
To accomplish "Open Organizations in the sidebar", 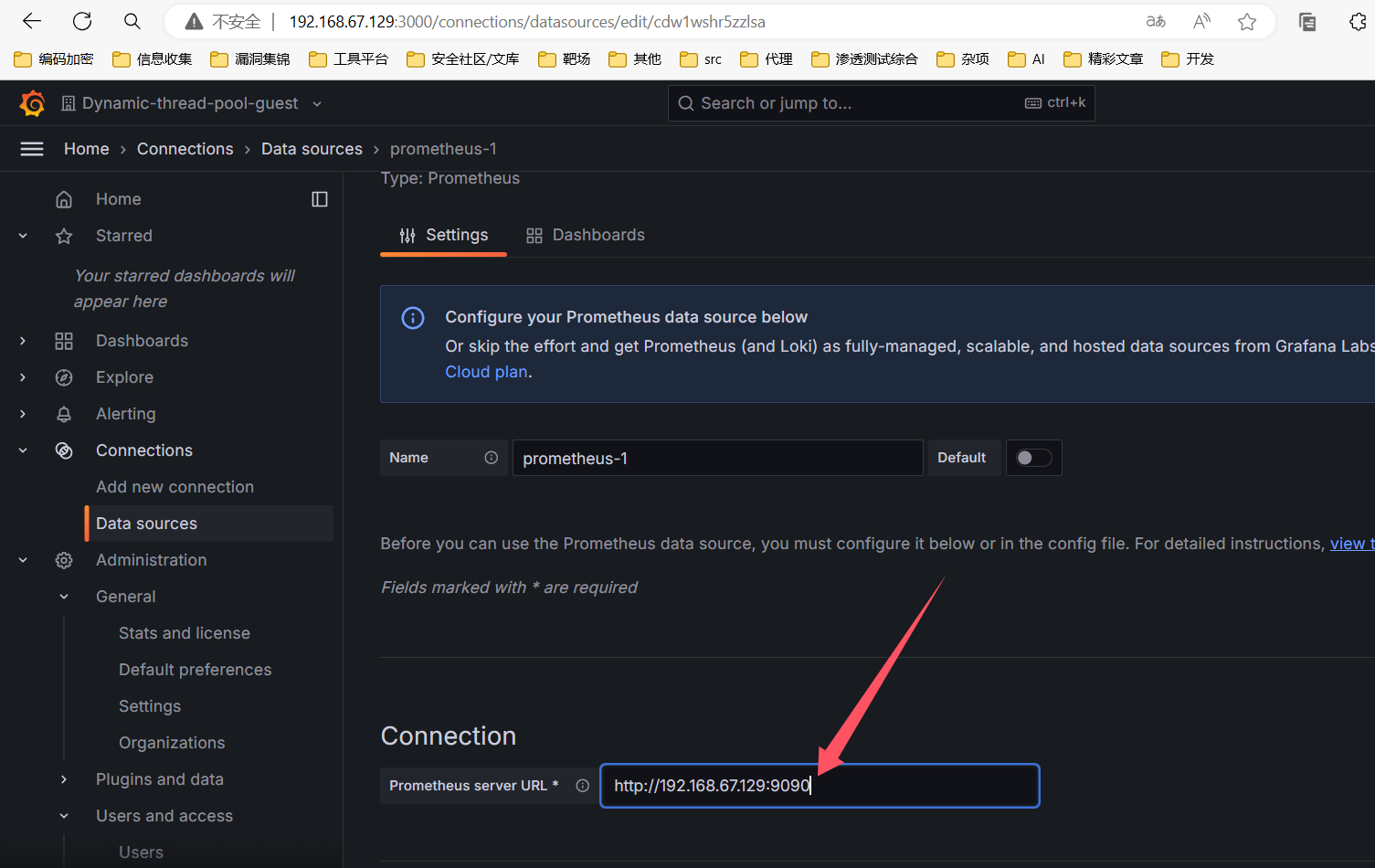I will click(172, 743).
